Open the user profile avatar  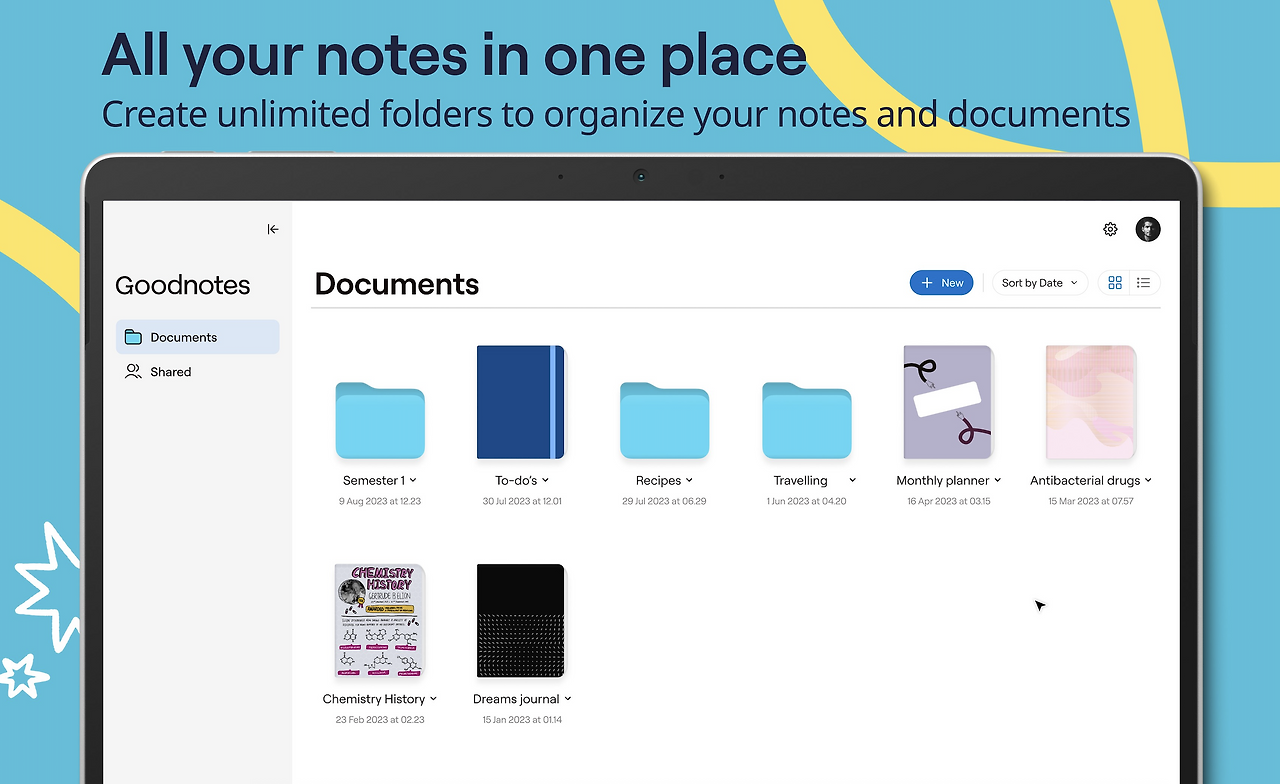1148,229
